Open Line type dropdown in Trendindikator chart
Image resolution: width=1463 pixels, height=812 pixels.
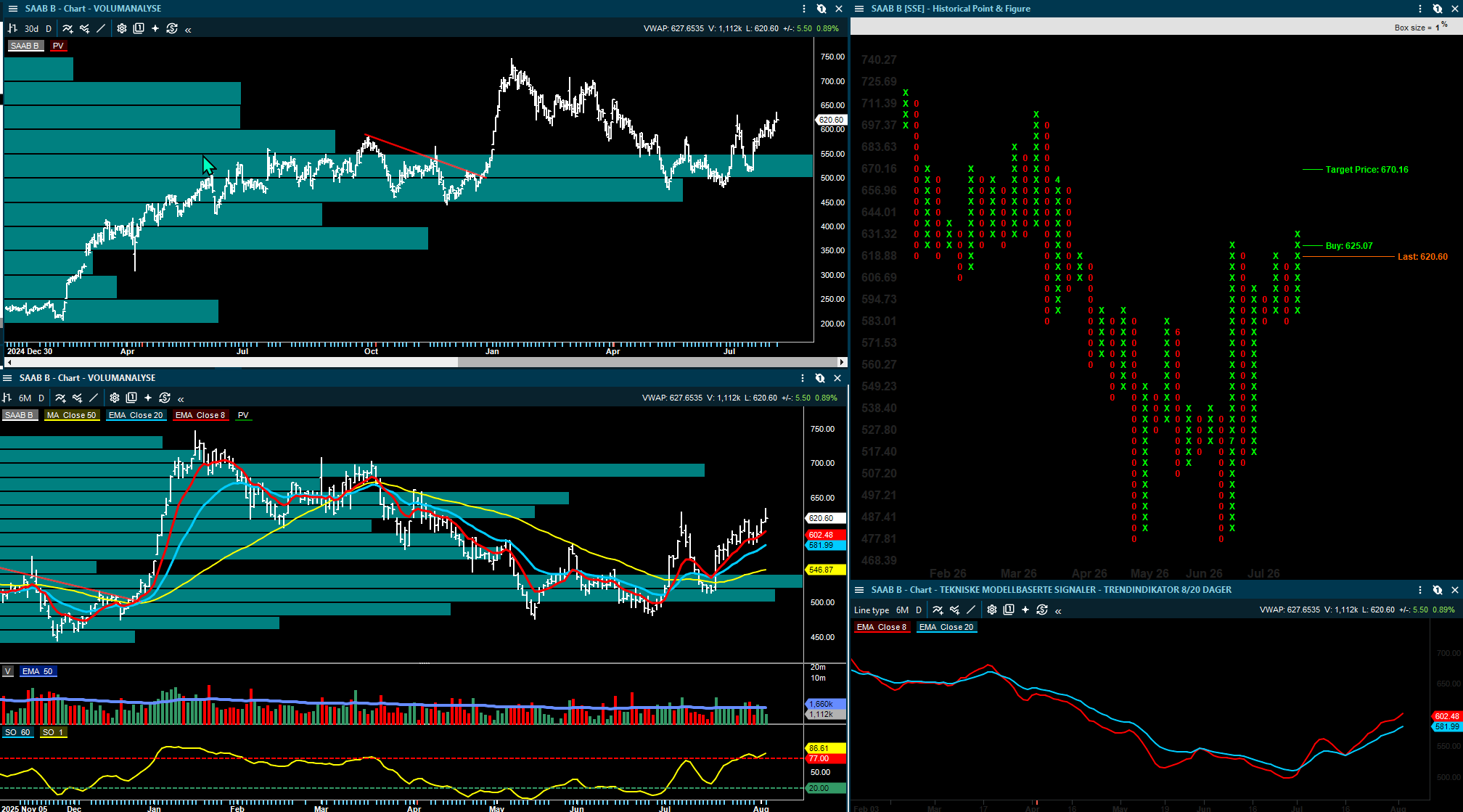(872, 610)
